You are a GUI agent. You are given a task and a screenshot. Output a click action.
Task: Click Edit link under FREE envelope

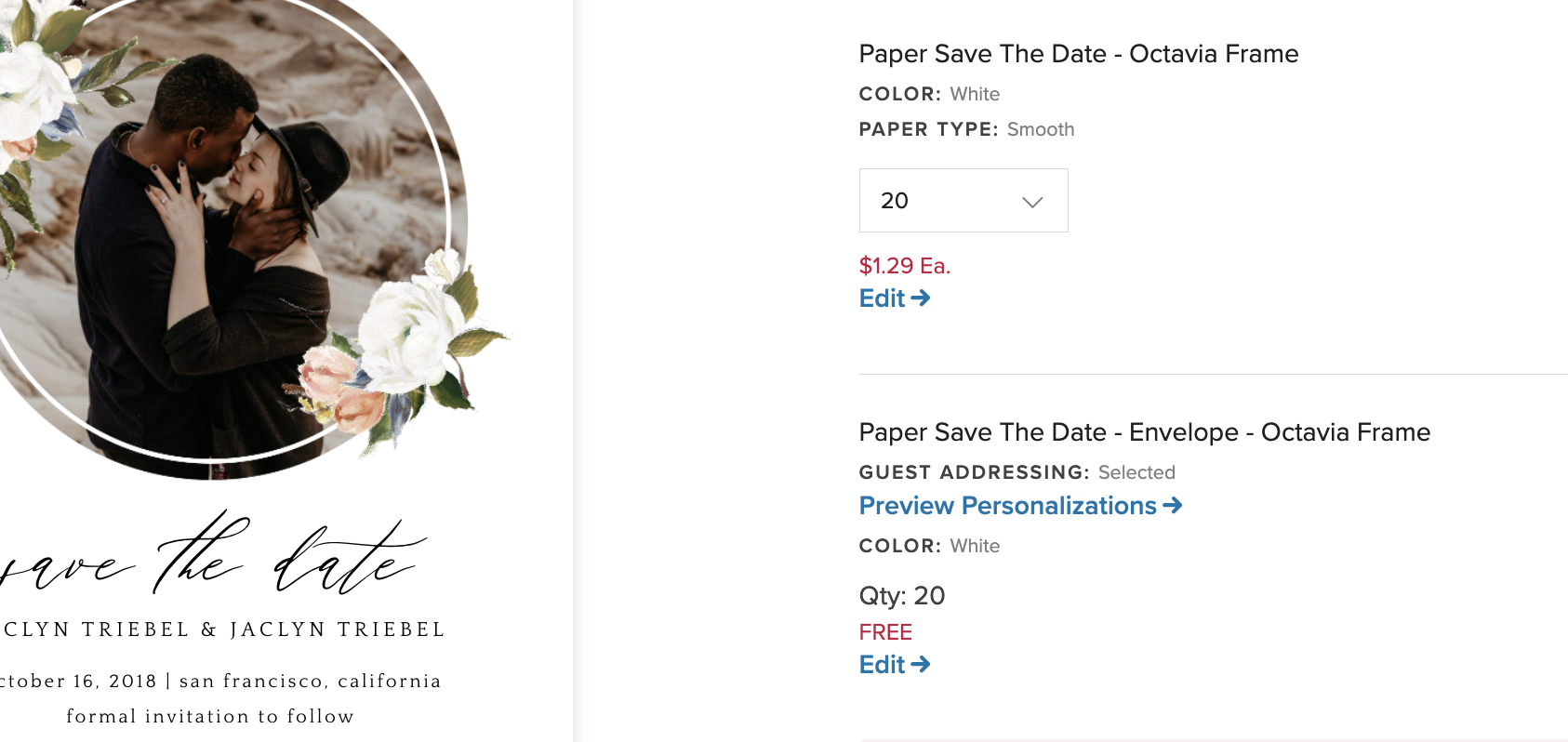(x=882, y=665)
